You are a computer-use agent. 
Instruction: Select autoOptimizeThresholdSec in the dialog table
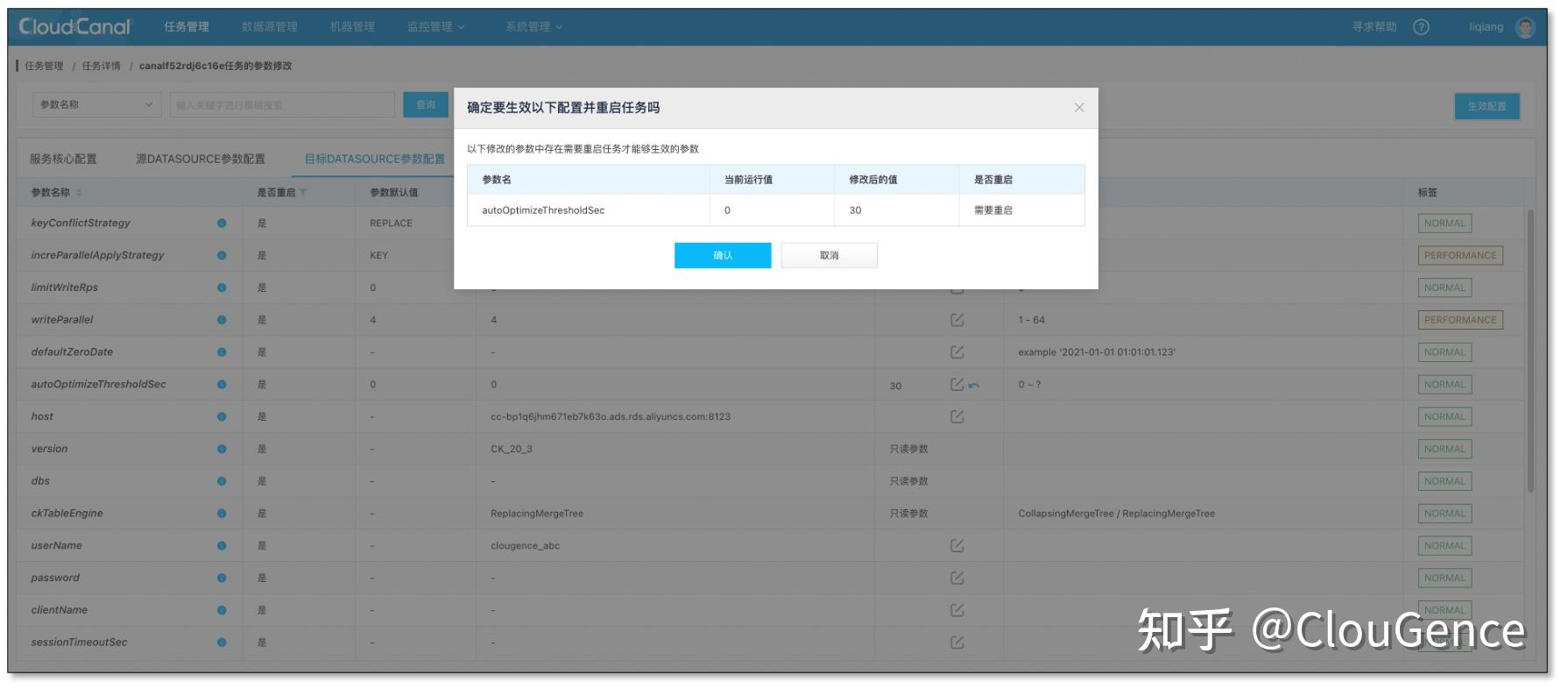coord(543,210)
